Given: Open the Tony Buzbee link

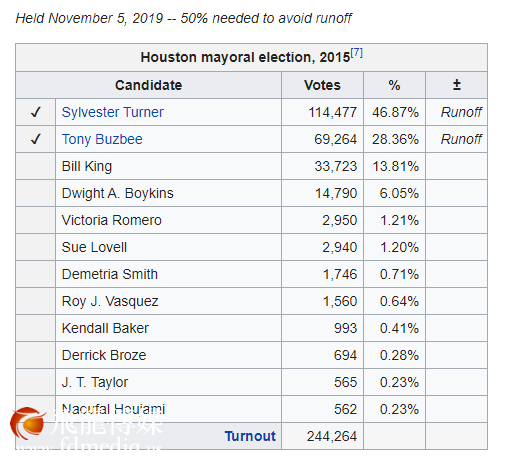Looking at the screenshot, I should 102,139.
